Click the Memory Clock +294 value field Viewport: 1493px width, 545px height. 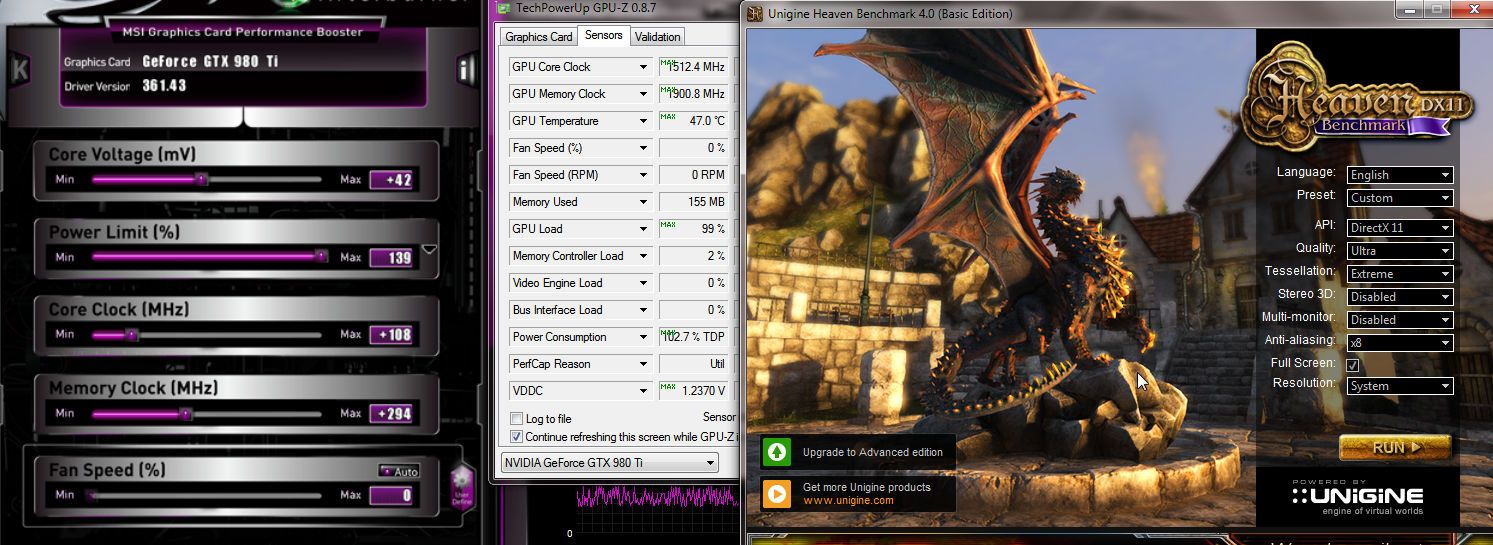[x=391, y=413]
